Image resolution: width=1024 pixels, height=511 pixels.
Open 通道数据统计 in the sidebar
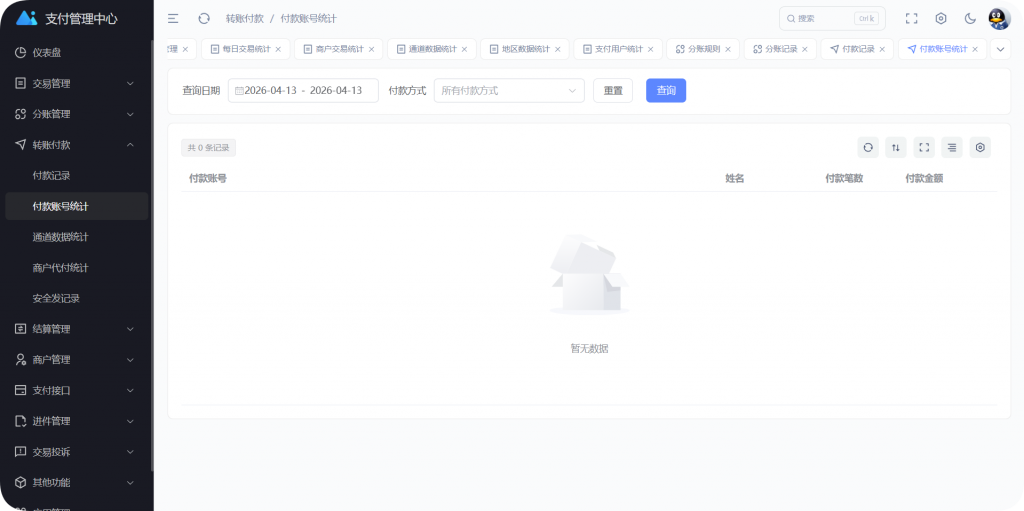coord(76,237)
